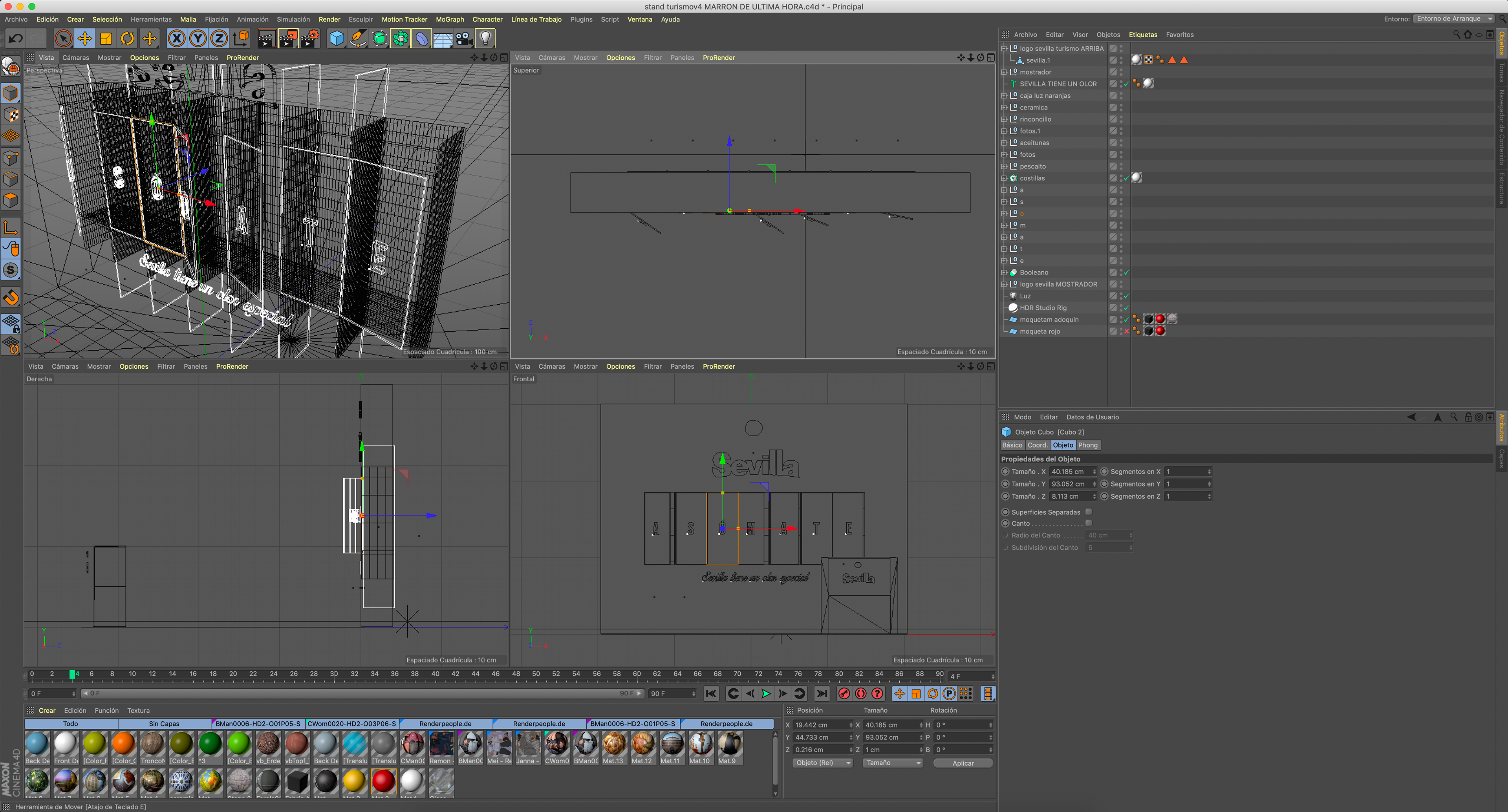
Task: Open Edit Render Settings gear clapperboard
Action: (x=310, y=38)
